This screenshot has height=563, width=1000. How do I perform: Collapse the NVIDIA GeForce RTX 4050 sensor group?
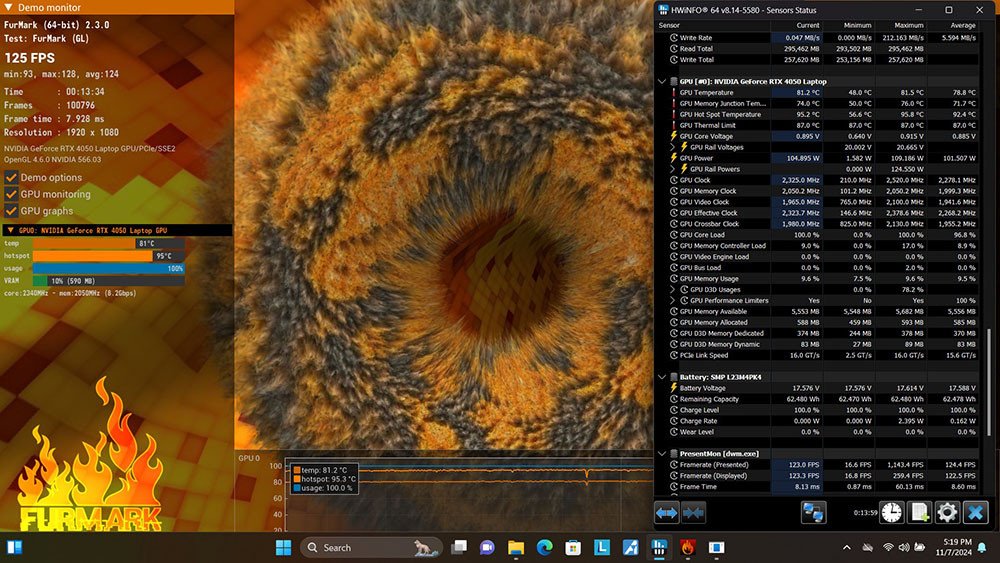tap(662, 81)
